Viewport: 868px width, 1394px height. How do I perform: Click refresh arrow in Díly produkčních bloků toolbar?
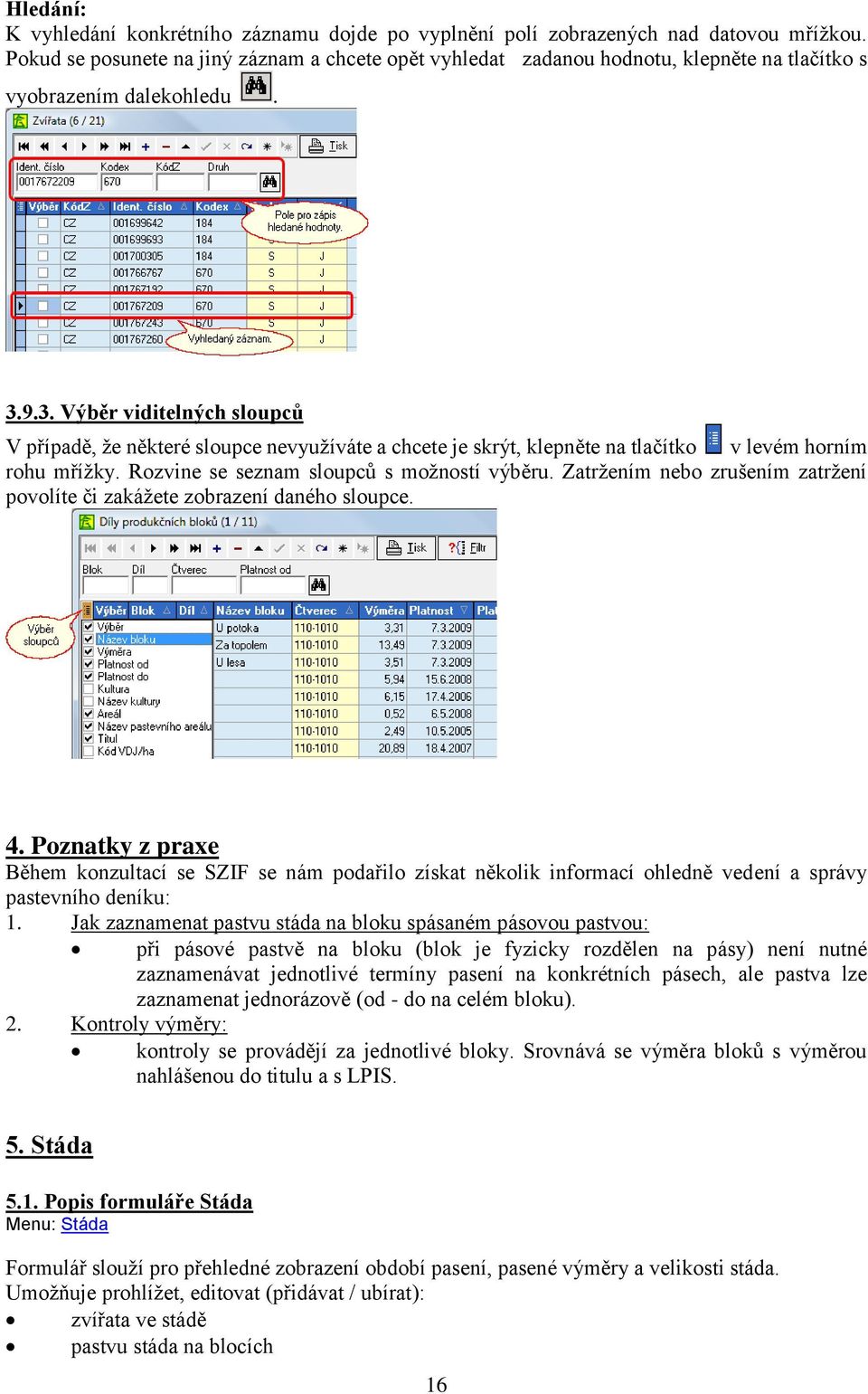pyautogui.click(x=321, y=548)
